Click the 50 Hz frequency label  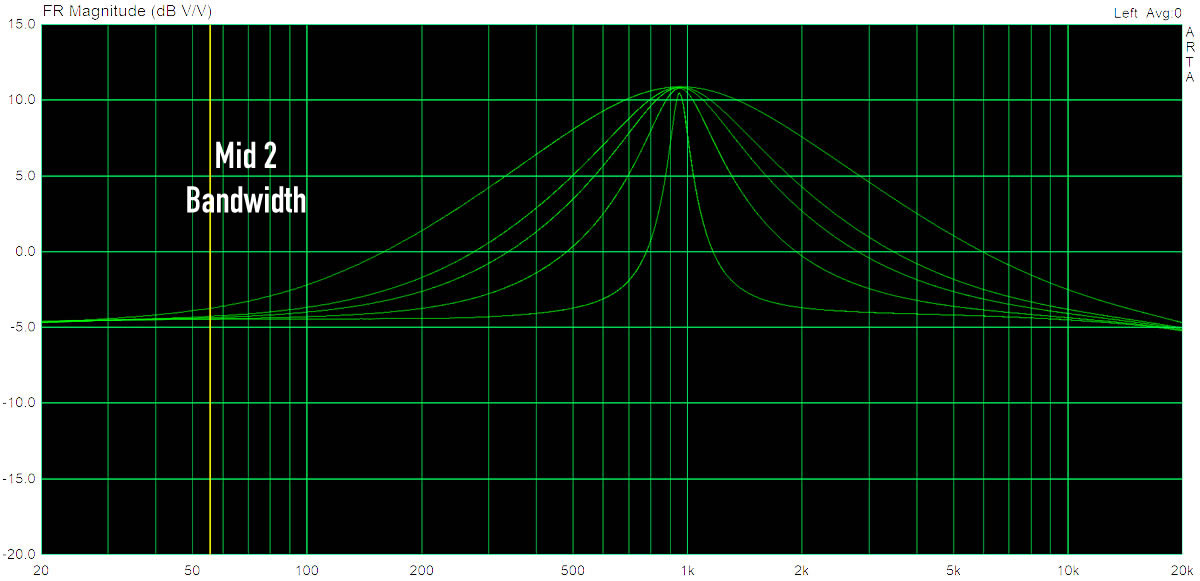pos(193,570)
